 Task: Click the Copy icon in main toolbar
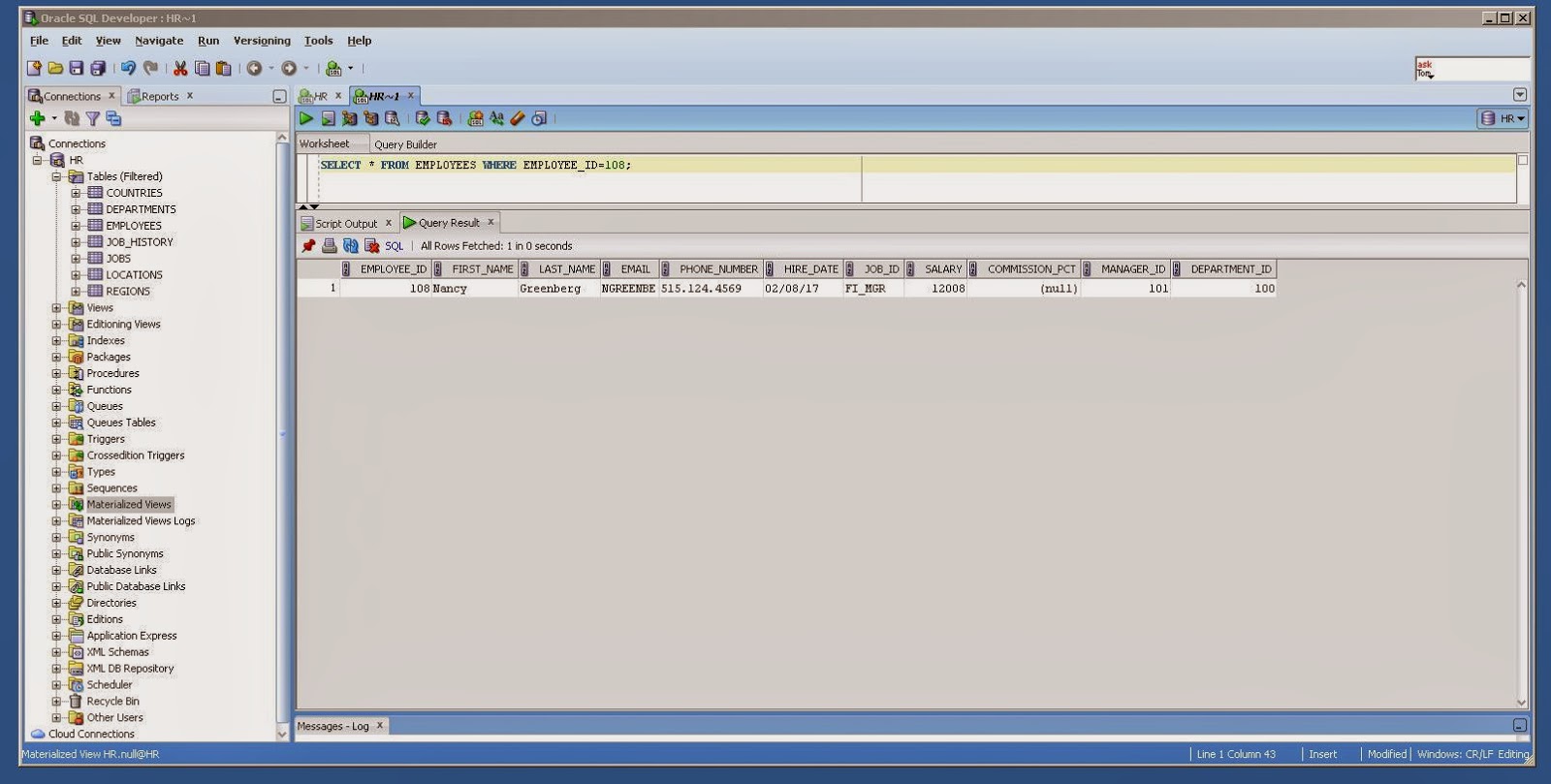pyautogui.click(x=202, y=68)
